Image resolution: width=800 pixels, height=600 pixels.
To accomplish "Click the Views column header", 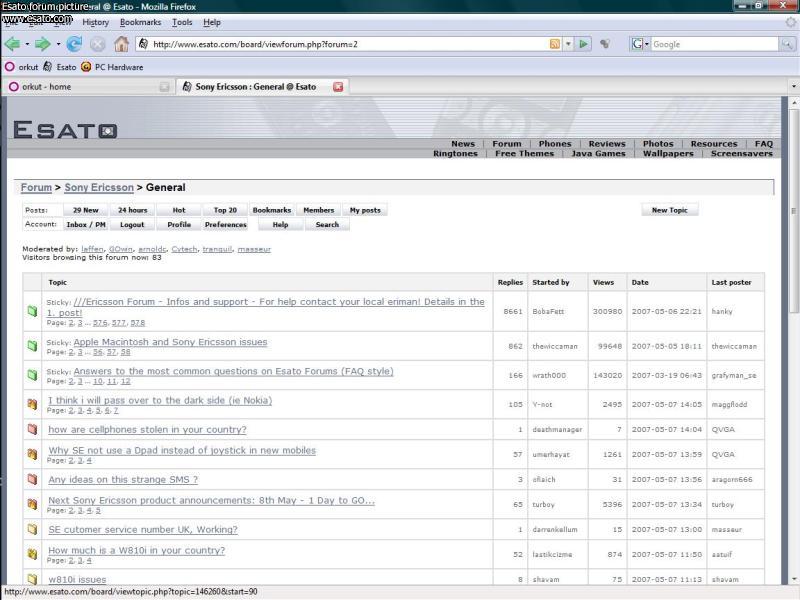I will pos(603,282).
